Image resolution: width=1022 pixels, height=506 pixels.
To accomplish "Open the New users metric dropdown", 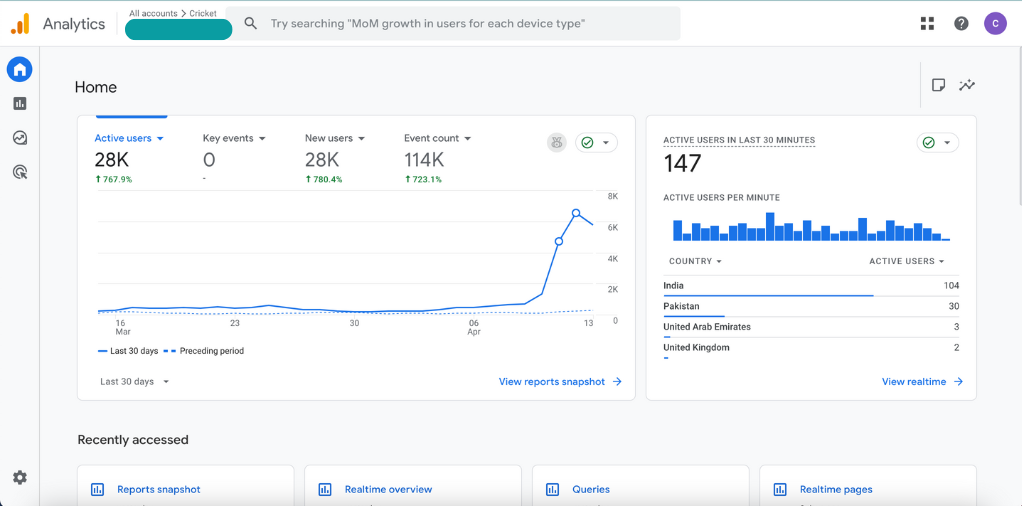I will [335, 138].
